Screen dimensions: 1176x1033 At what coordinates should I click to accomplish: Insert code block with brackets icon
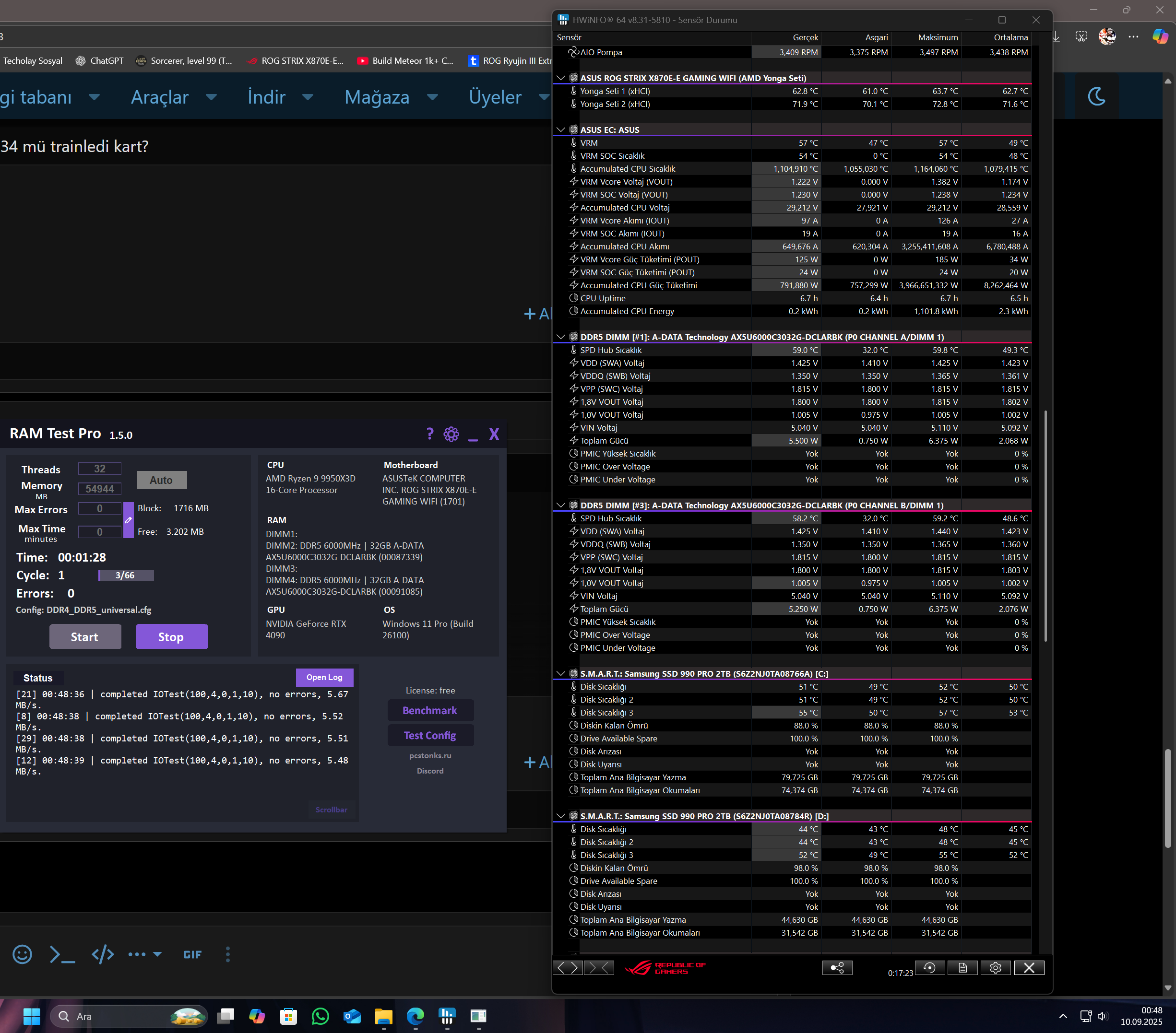click(x=102, y=955)
